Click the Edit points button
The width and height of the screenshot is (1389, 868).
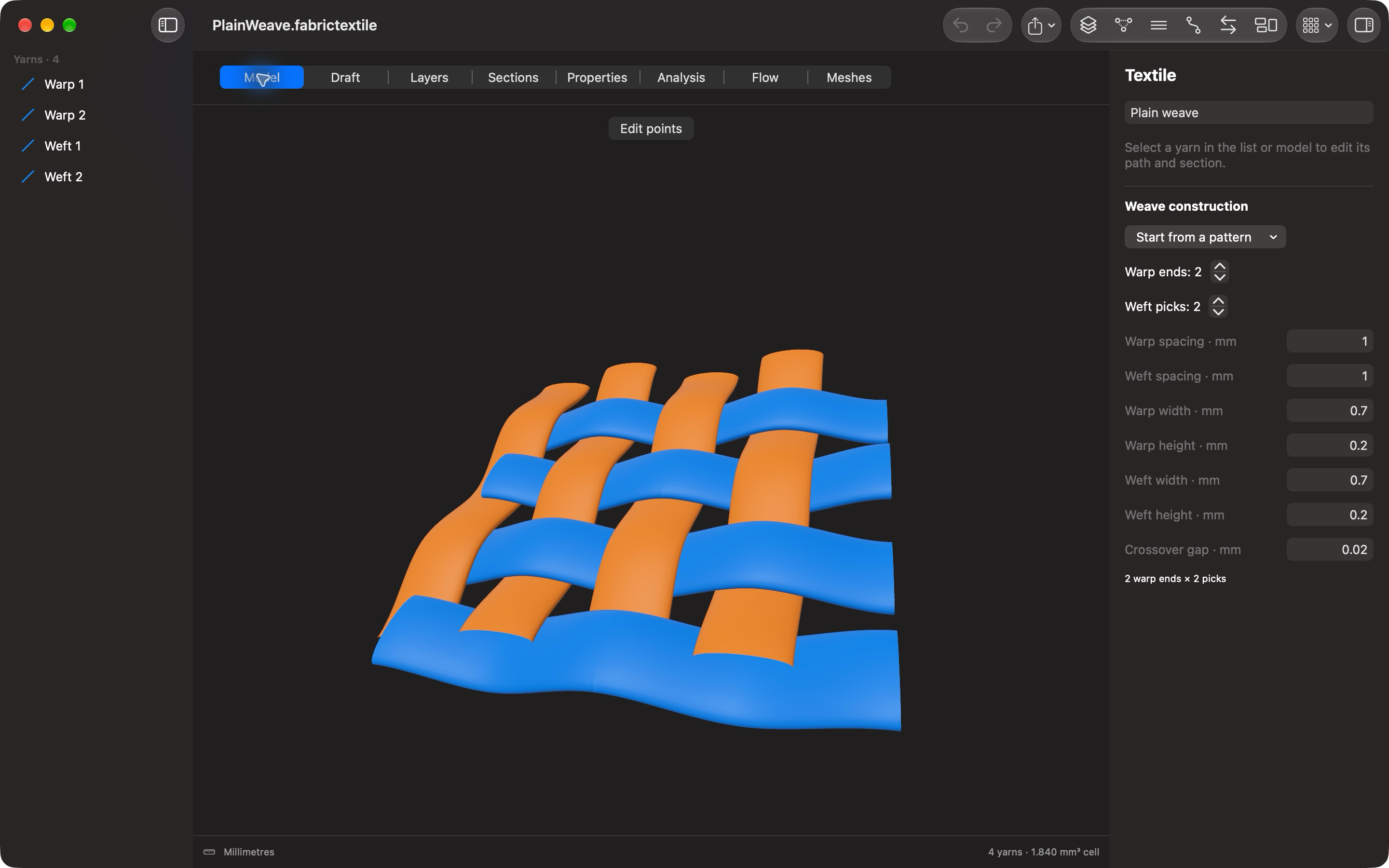(x=651, y=129)
